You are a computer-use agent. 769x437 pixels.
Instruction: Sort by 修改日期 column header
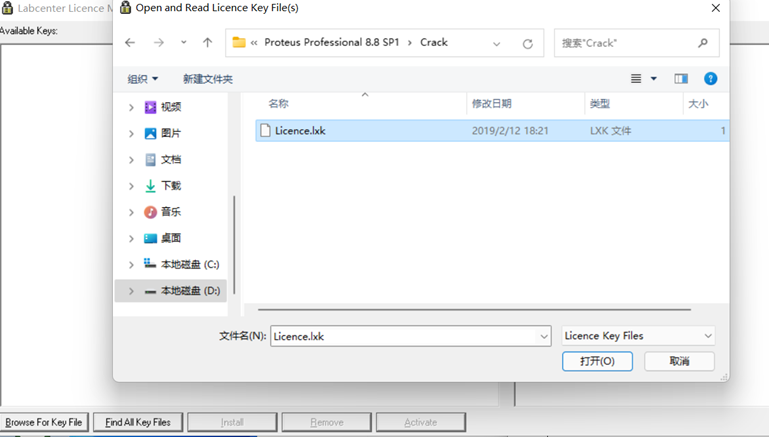[x=491, y=103]
